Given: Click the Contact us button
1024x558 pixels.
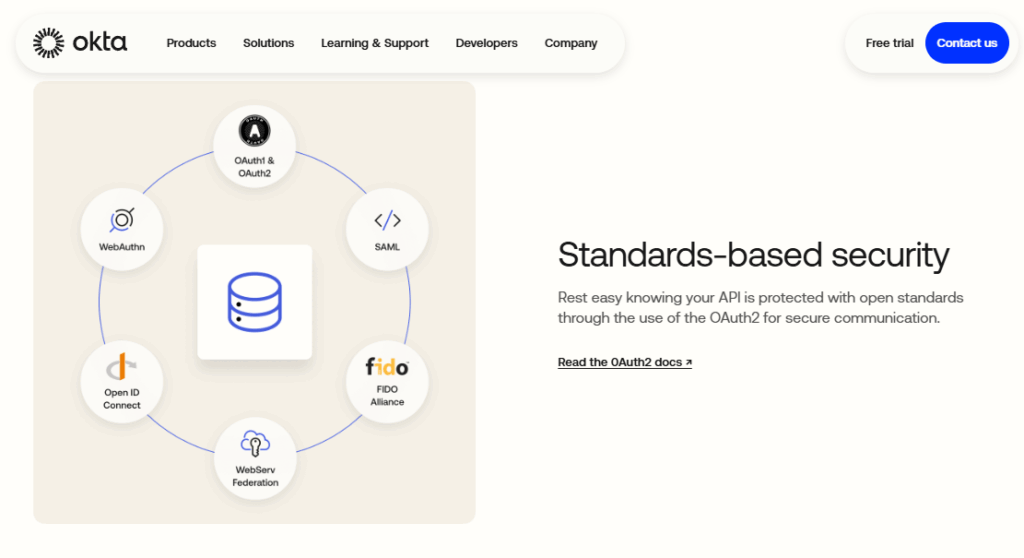Looking at the screenshot, I should (967, 43).
